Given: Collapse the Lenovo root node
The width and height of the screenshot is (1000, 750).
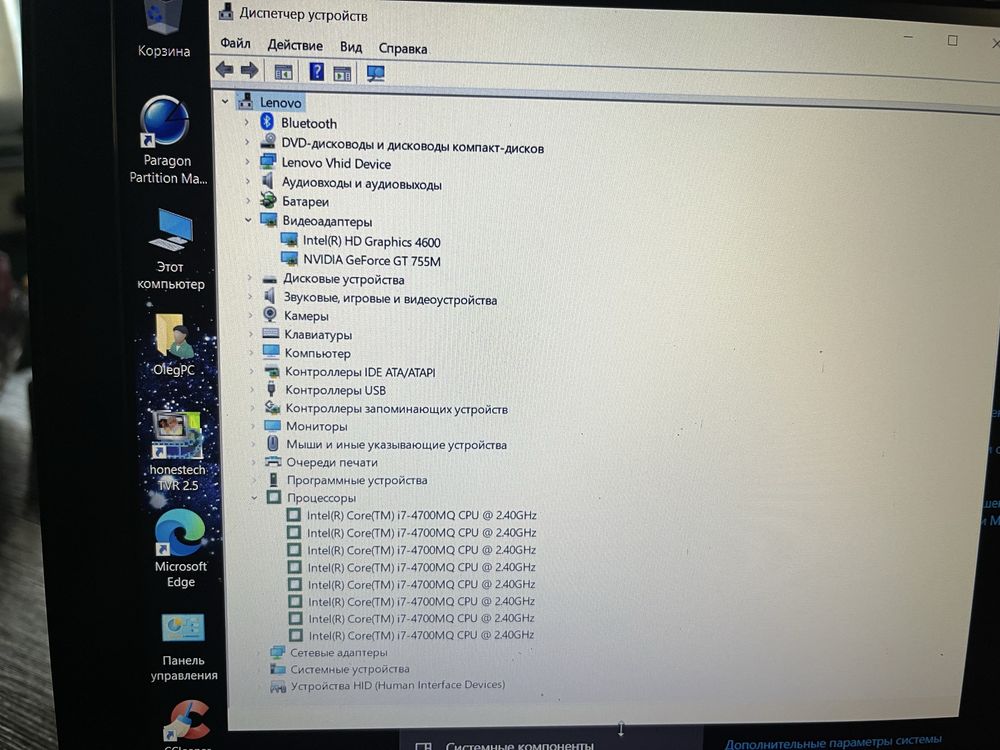Looking at the screenshot, I should 224,101.
